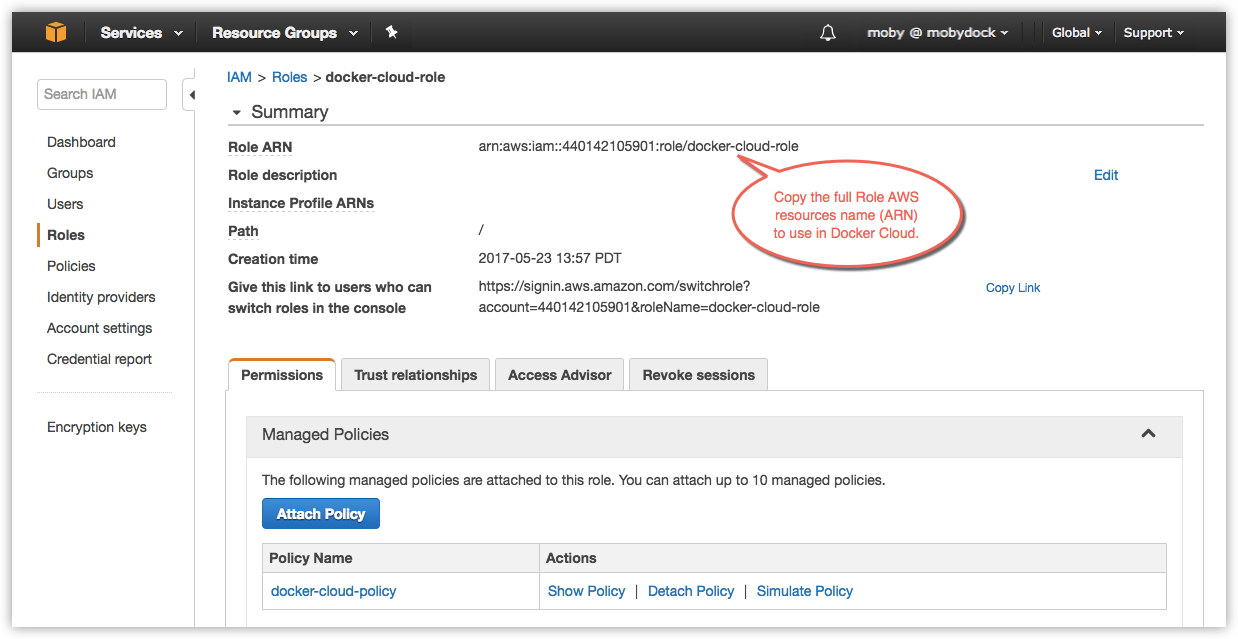Open the moby @ mobydock account menu
Screen dimensions: 1238x639
tap(937, 33)
